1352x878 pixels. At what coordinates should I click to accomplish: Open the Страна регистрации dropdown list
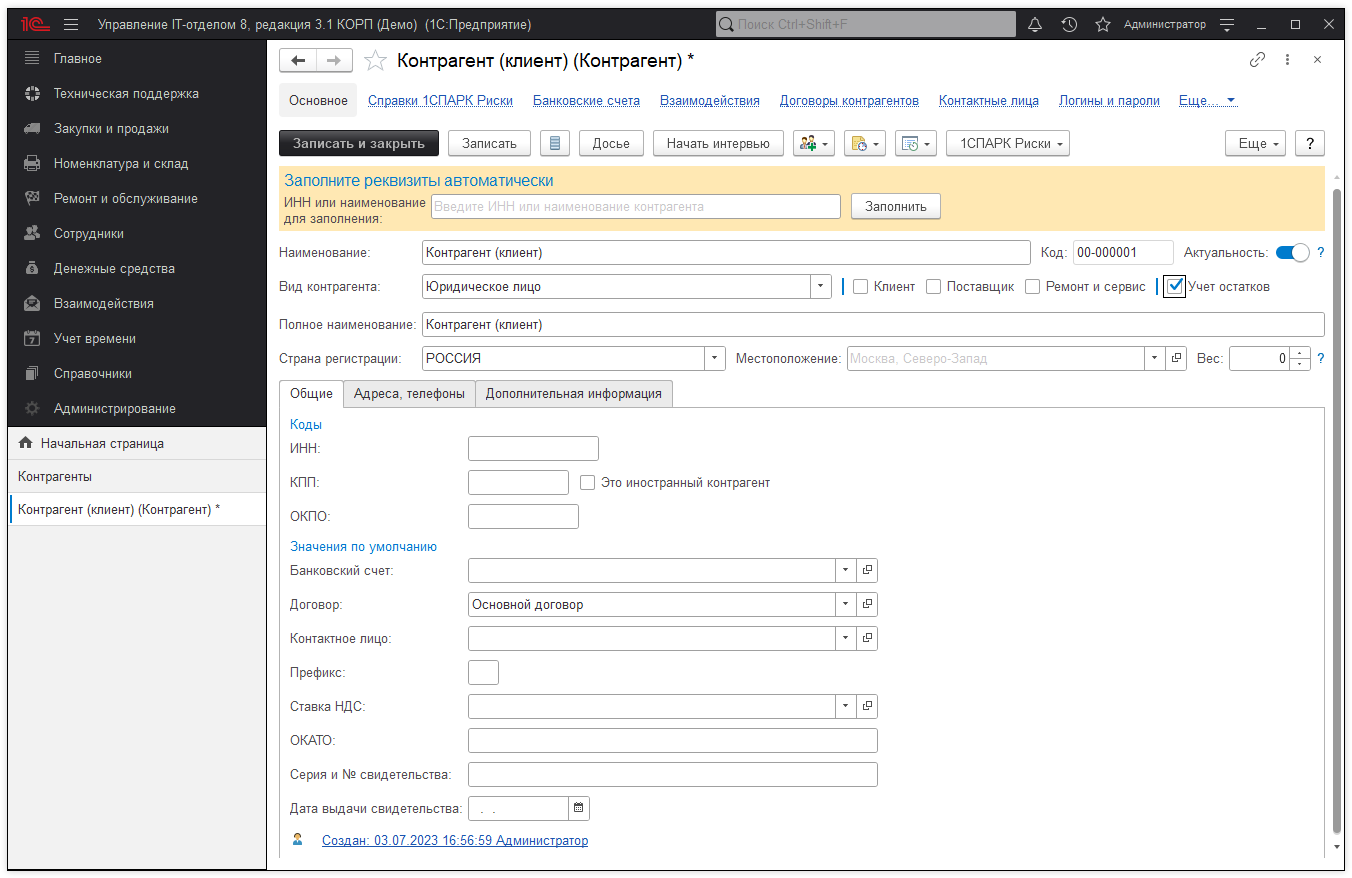tap(715, 358)
